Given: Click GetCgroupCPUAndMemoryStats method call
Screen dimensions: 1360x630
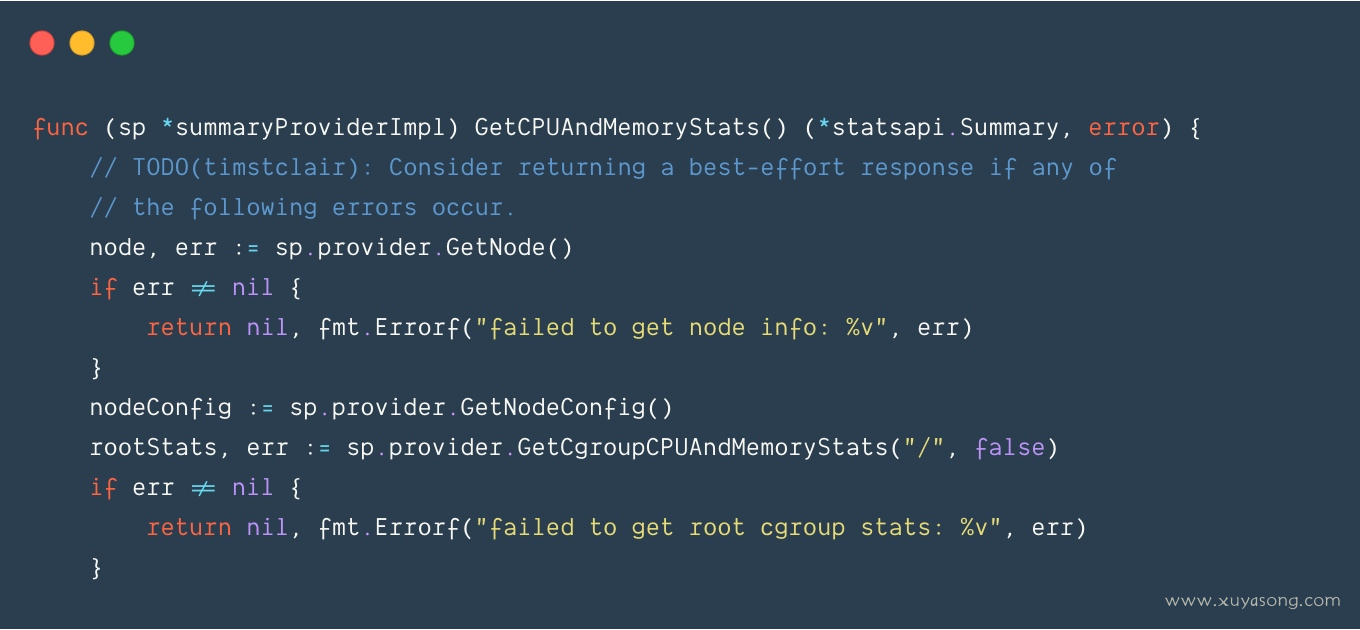Looking at the screenshot, I should 702,448.
